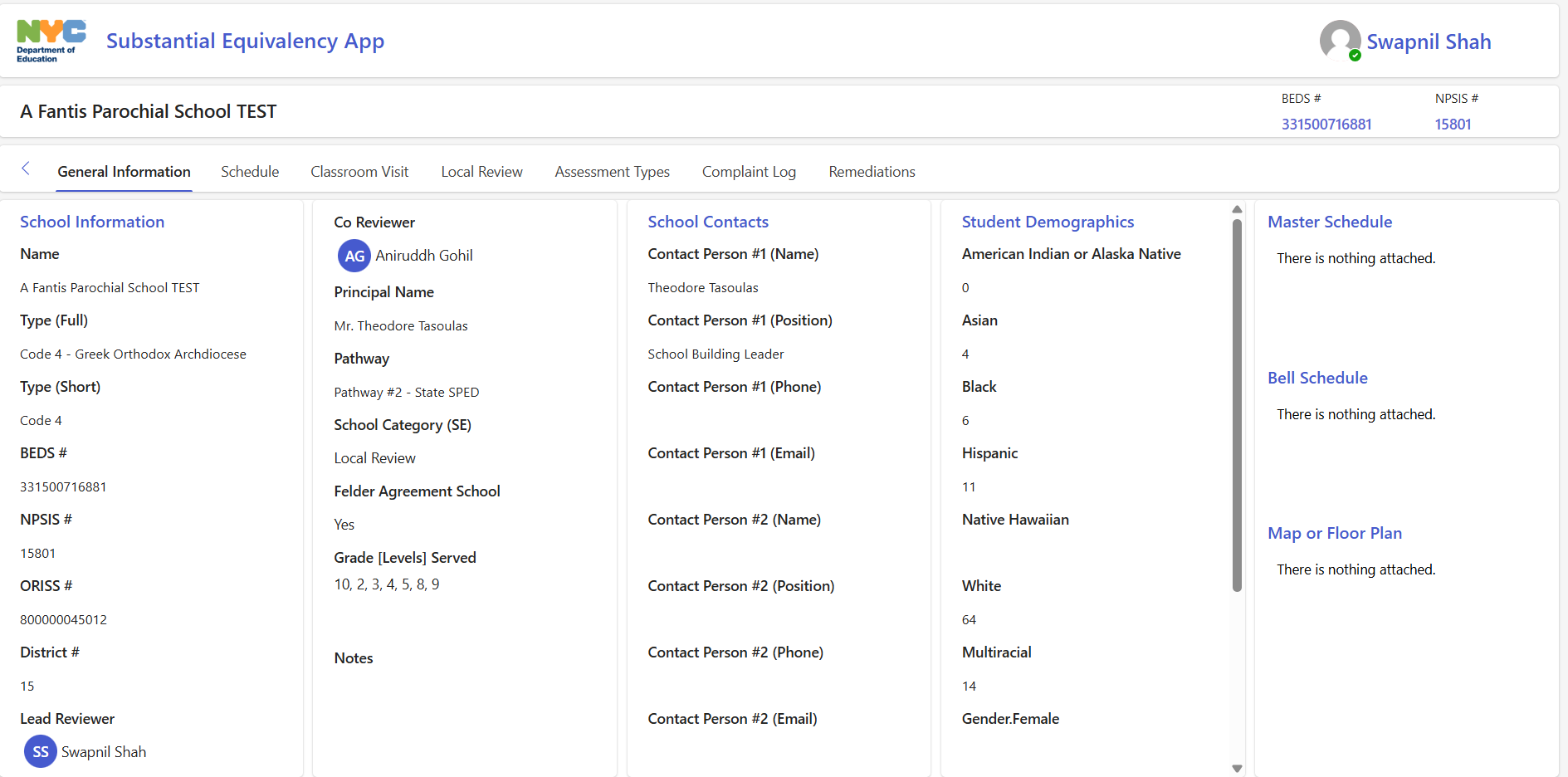Click the back chevron arrow

coord(26,169)
